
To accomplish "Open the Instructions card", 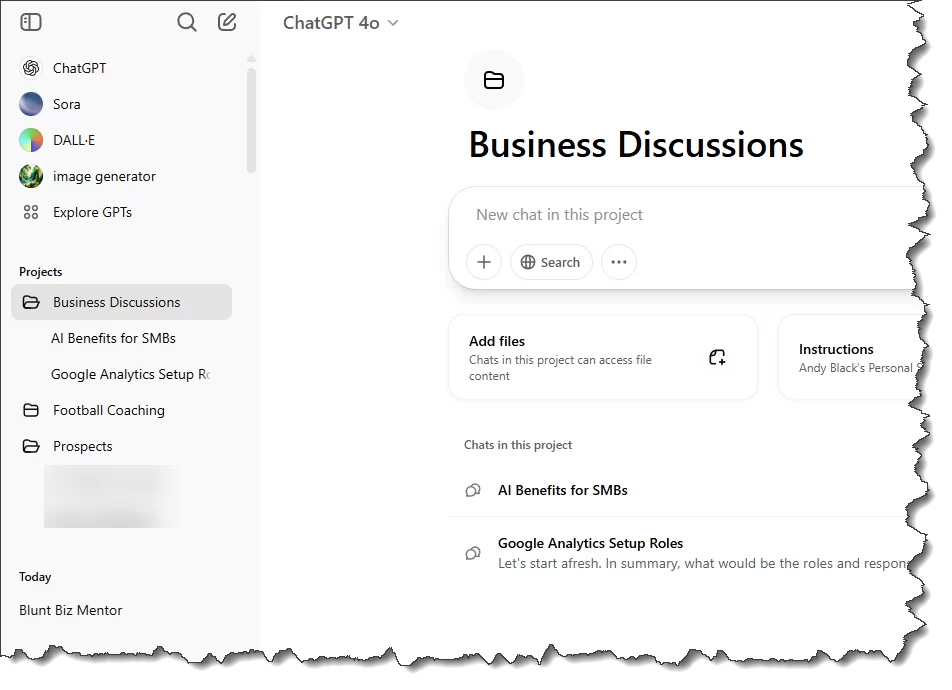I will pyautogui.click(x=850, y=358).
